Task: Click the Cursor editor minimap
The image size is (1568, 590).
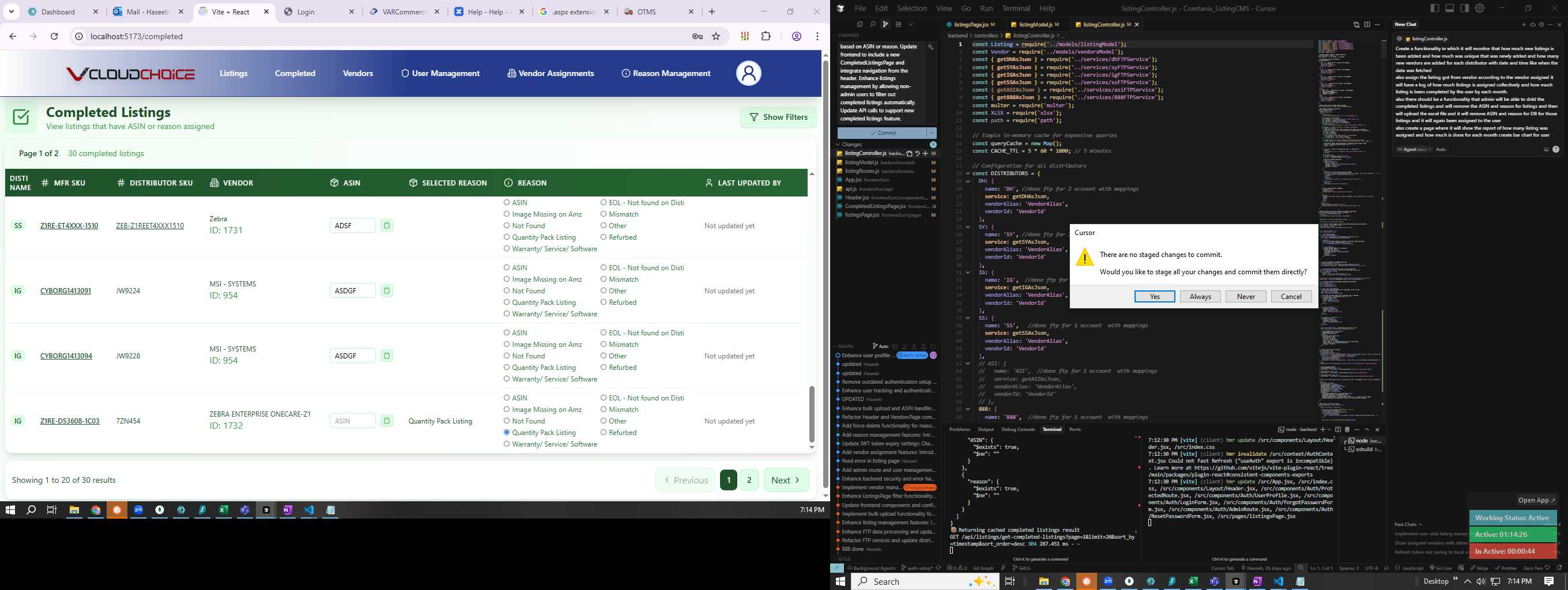Action: pyautogui.click(x=1348, y=231)
